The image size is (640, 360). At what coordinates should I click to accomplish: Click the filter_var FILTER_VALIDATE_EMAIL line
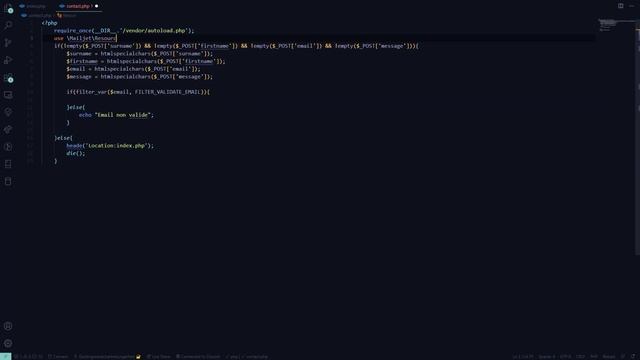(138, 92)
